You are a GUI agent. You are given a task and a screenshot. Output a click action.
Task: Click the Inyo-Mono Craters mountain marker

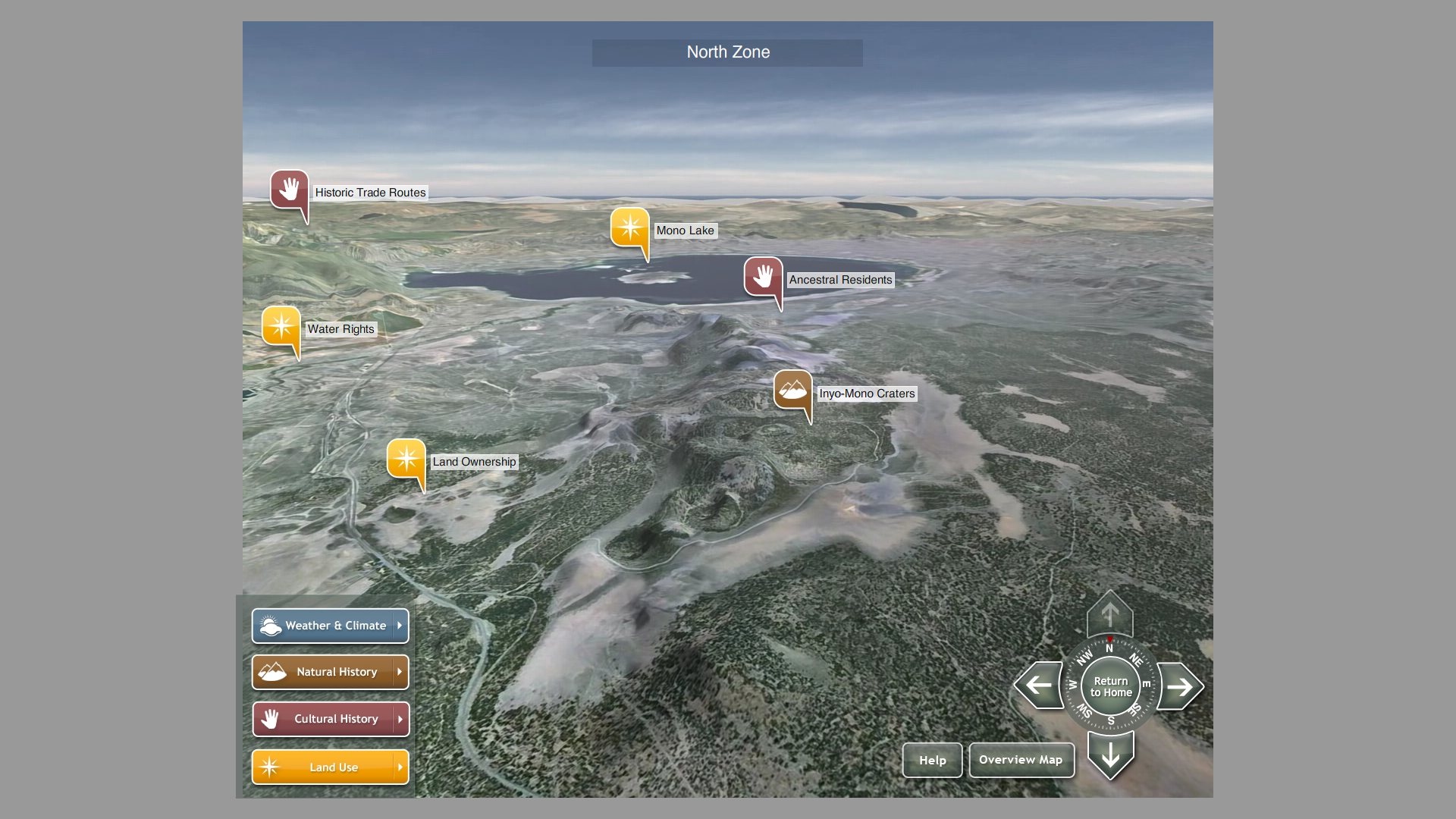[x=792, y=390]
